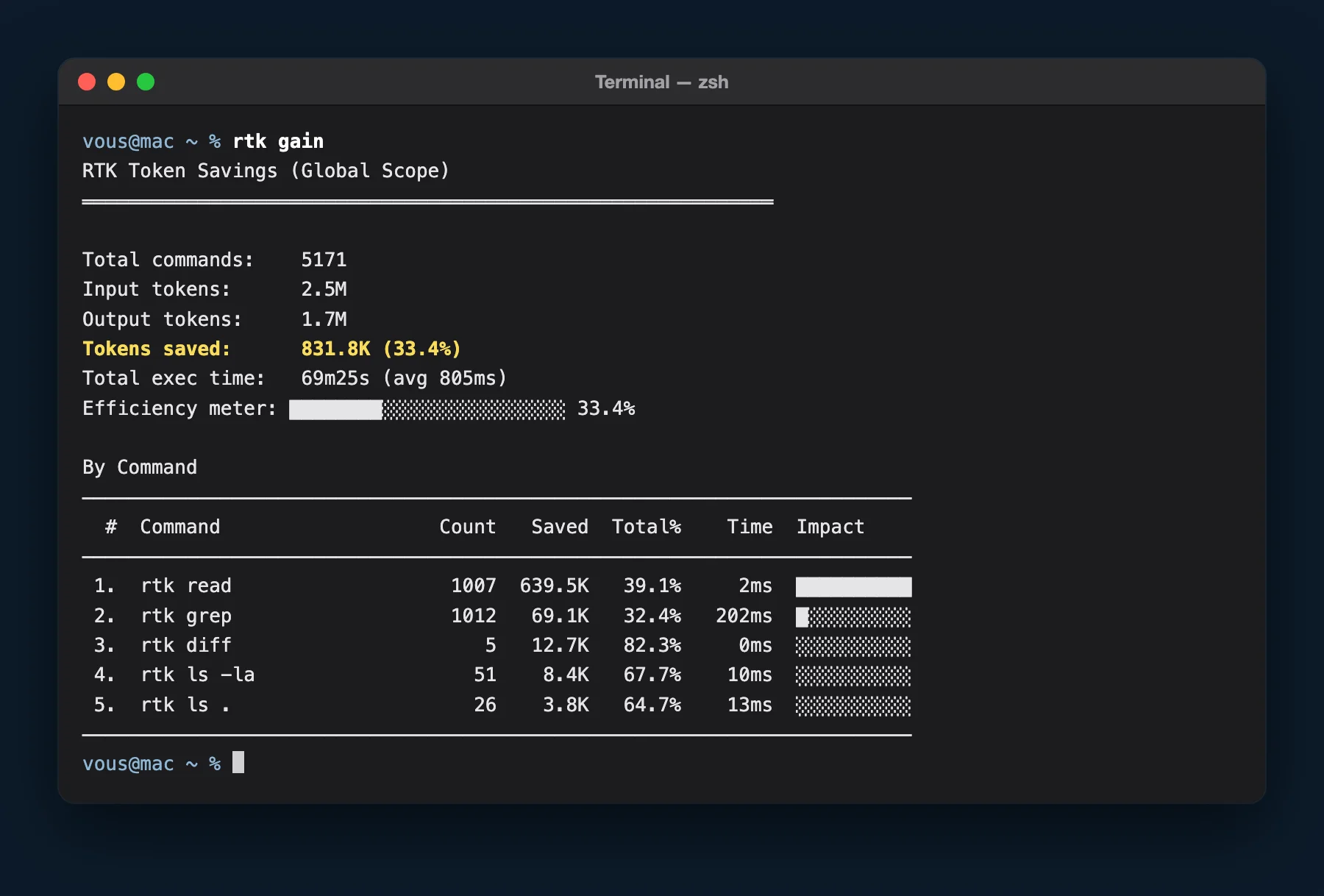
Task: Click the 64.7% total value
Action: click(652, 705)
